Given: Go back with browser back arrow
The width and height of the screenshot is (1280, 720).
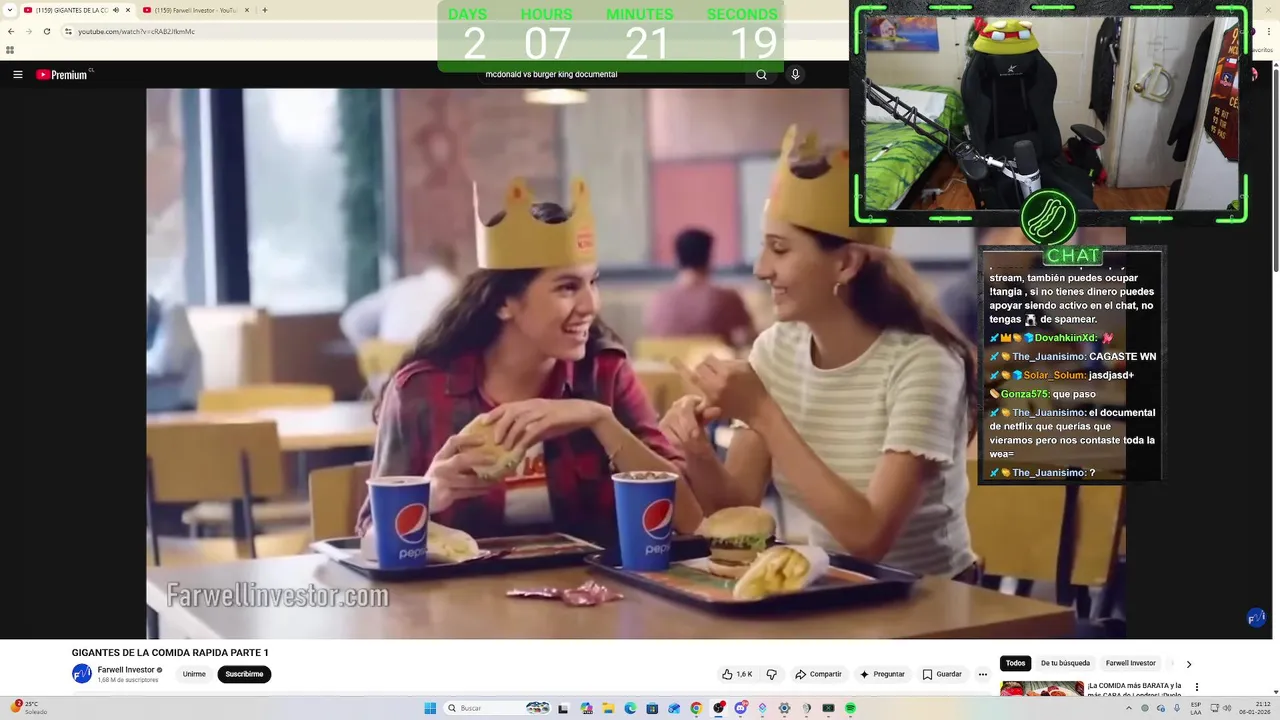Looking at the screenshot, I should 11,31.
